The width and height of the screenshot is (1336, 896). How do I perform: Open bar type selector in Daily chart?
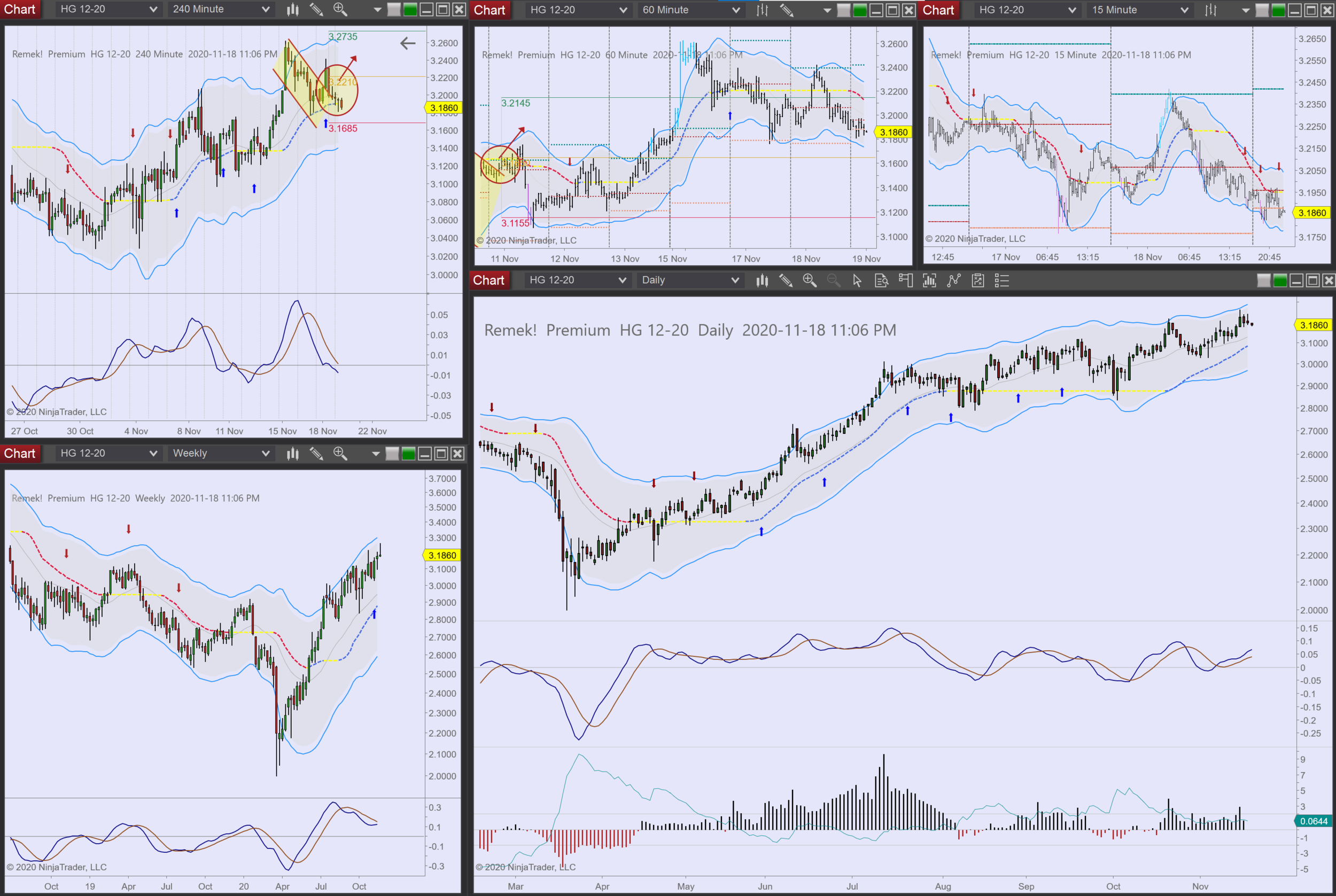point(762,280)
